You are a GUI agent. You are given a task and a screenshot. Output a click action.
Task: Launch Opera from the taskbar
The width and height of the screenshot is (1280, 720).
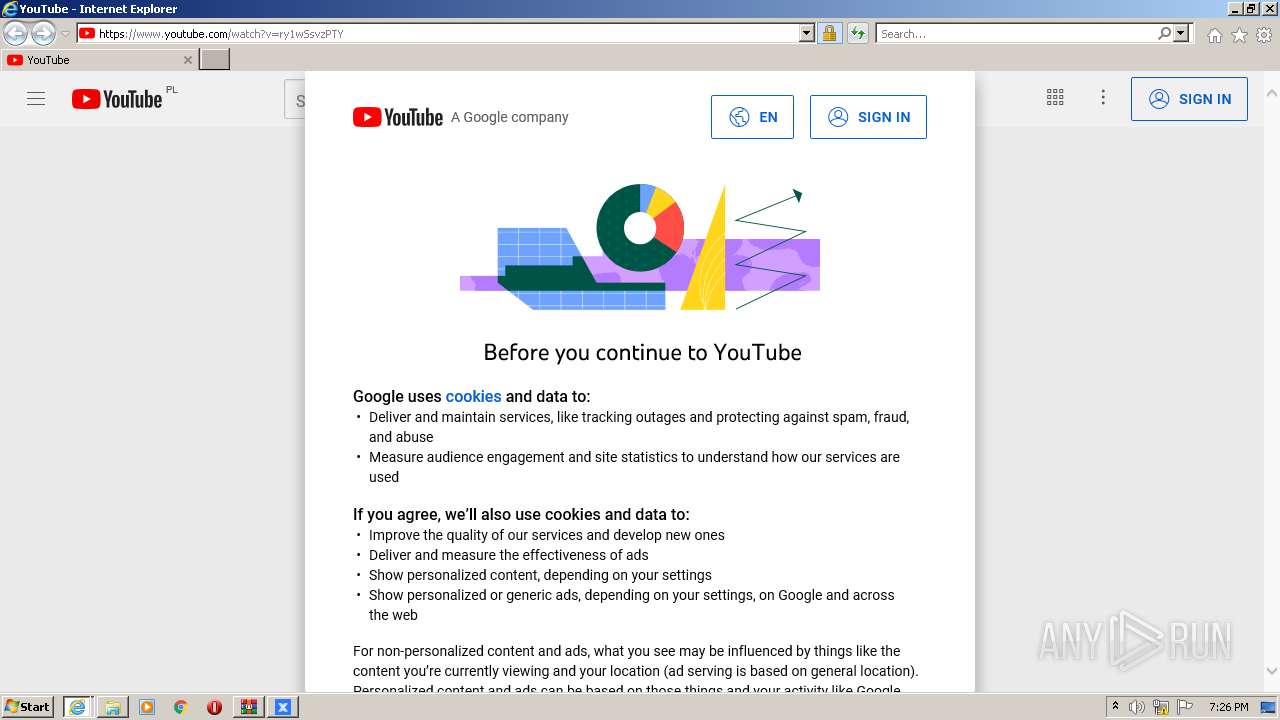pos(214,707)
